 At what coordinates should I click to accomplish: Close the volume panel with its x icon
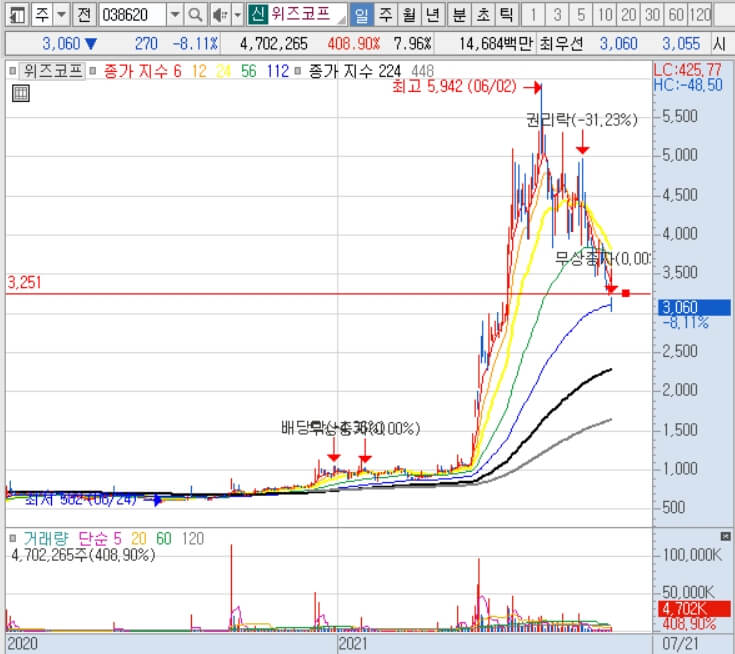coord(725,536)
